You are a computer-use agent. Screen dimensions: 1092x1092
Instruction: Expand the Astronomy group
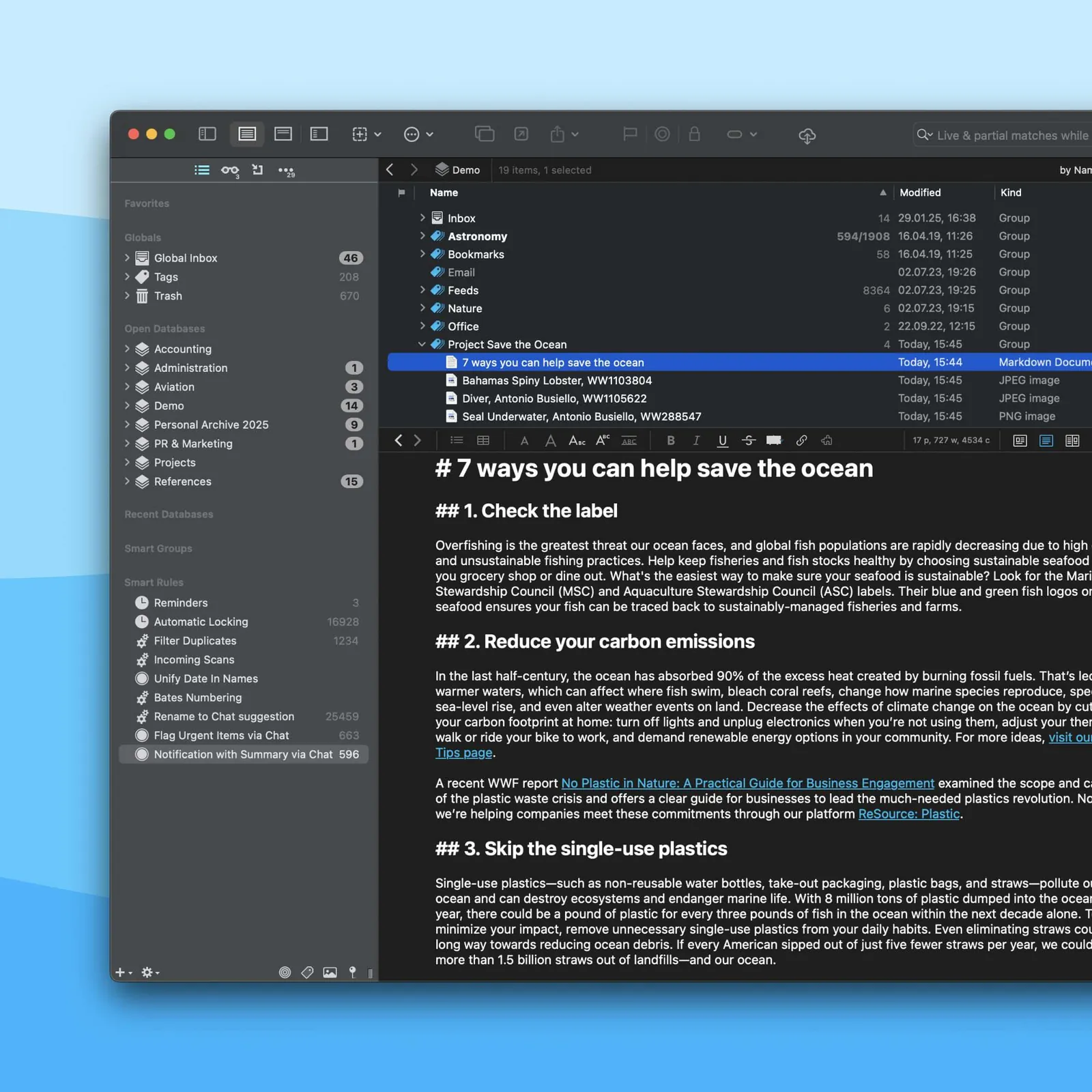point(422,235)
